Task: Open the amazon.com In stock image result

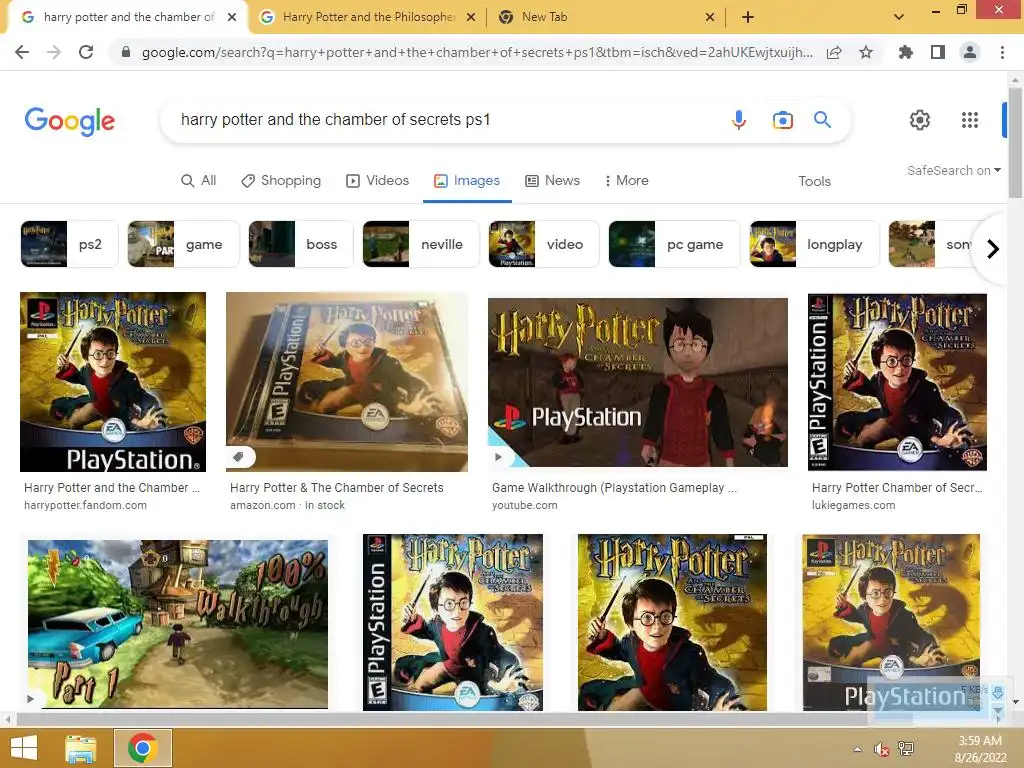Action: pyautogui.click(x=347, y=382)
